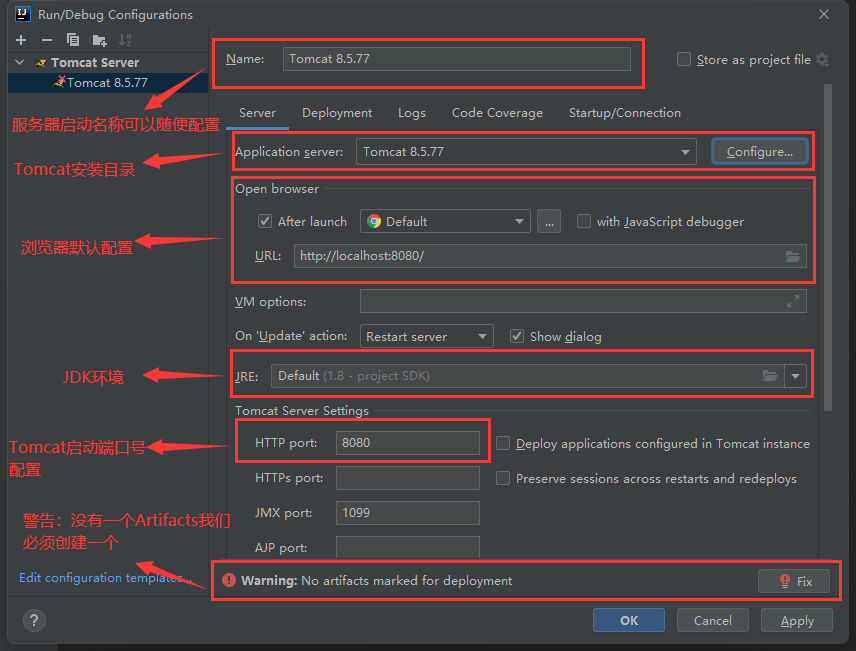Click the vertical scrollbar of settings panel
This screenshot has height=651, width=856.
coord(828,247)
